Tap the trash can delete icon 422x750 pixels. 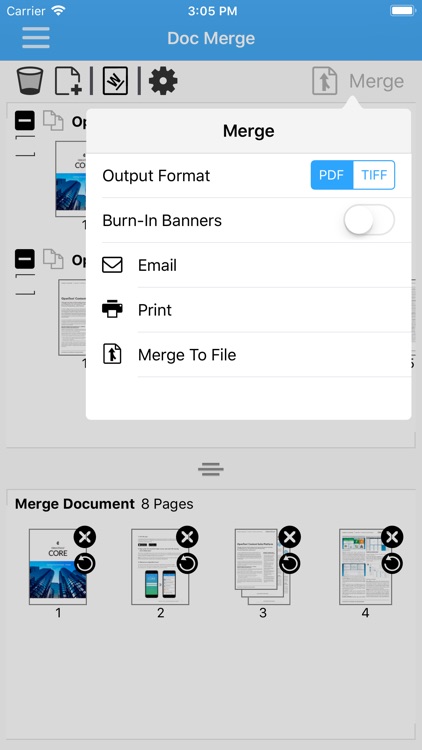(30, 81)
